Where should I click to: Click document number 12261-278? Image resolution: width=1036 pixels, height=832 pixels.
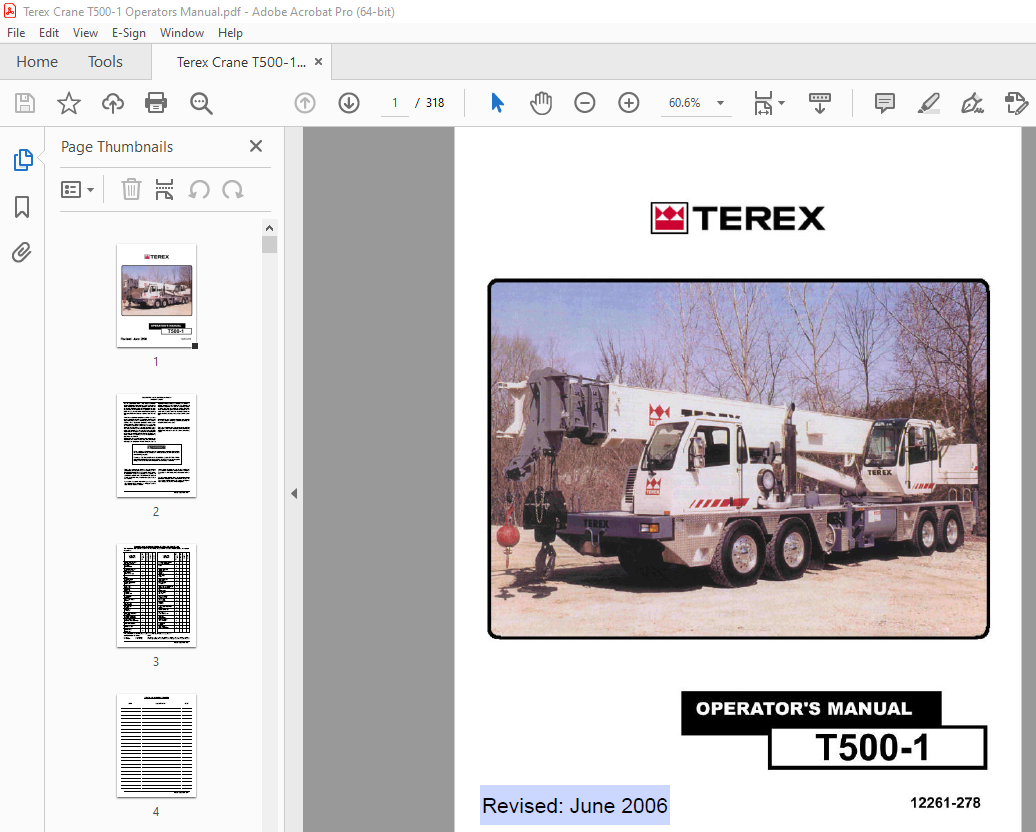945,803
